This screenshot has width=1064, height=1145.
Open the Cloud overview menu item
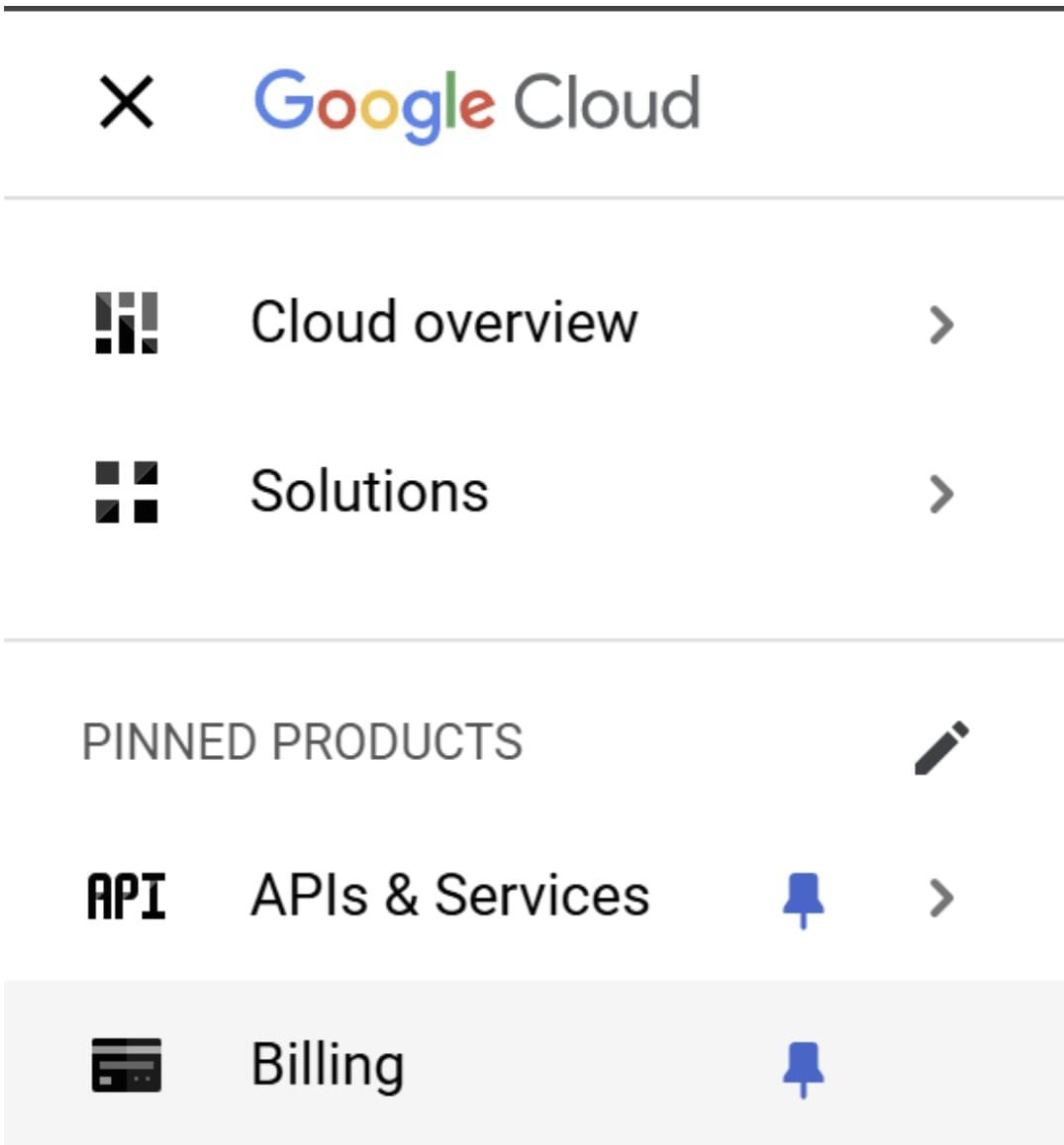coord(443,323)
